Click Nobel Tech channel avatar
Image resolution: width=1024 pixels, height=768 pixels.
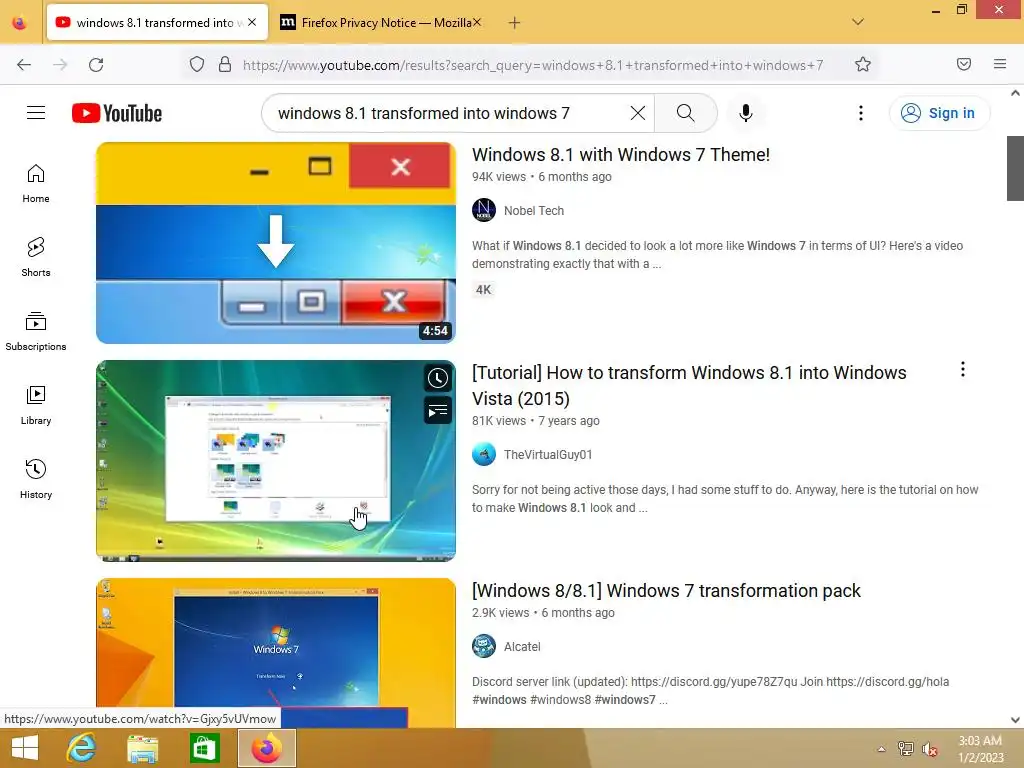[484, 210]
